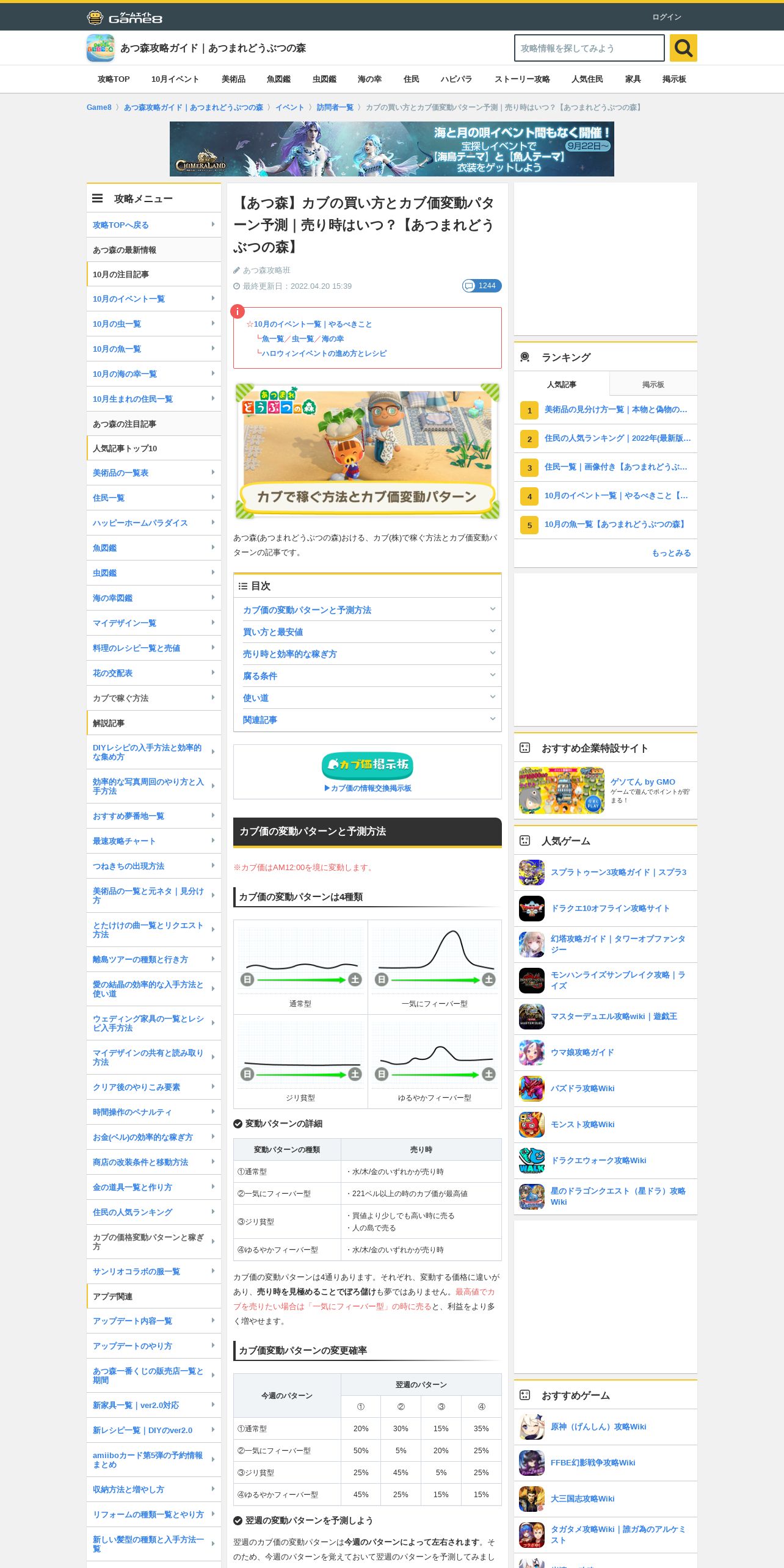
Task: Click the Game8 logo in header
Action: pyautogui.click(x=125, y=17)
